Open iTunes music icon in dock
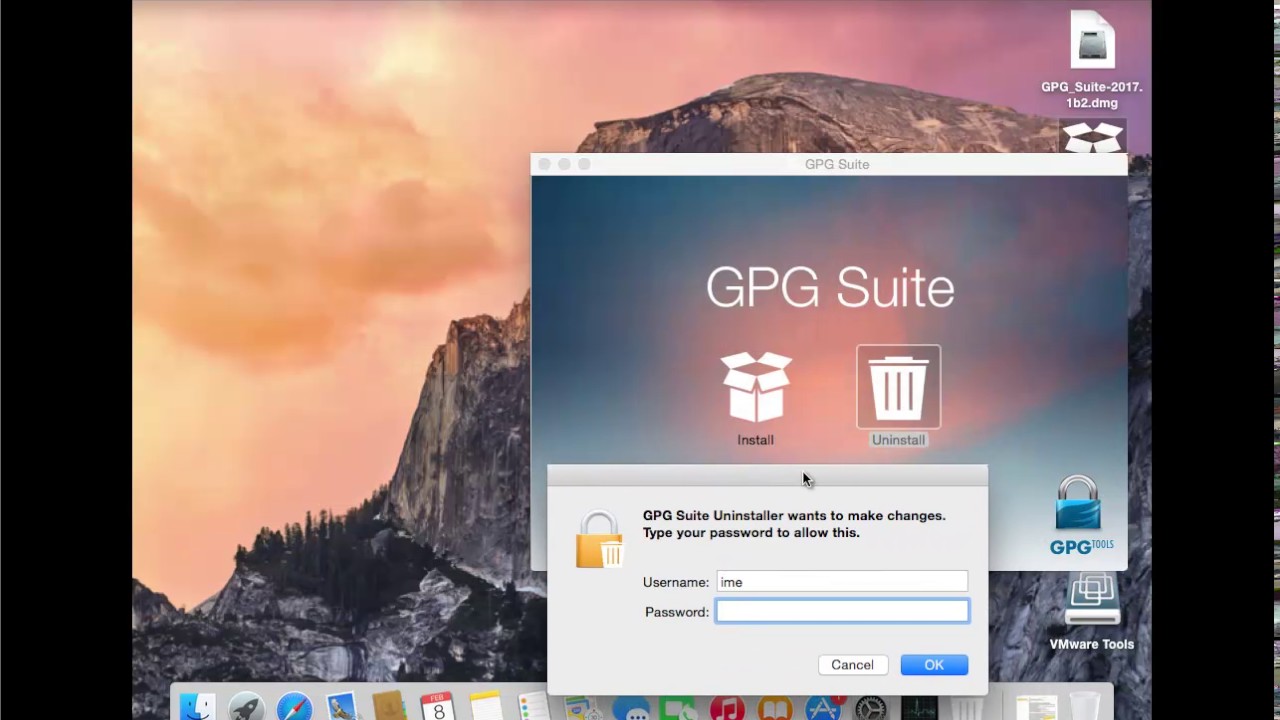 coord(727,707)
